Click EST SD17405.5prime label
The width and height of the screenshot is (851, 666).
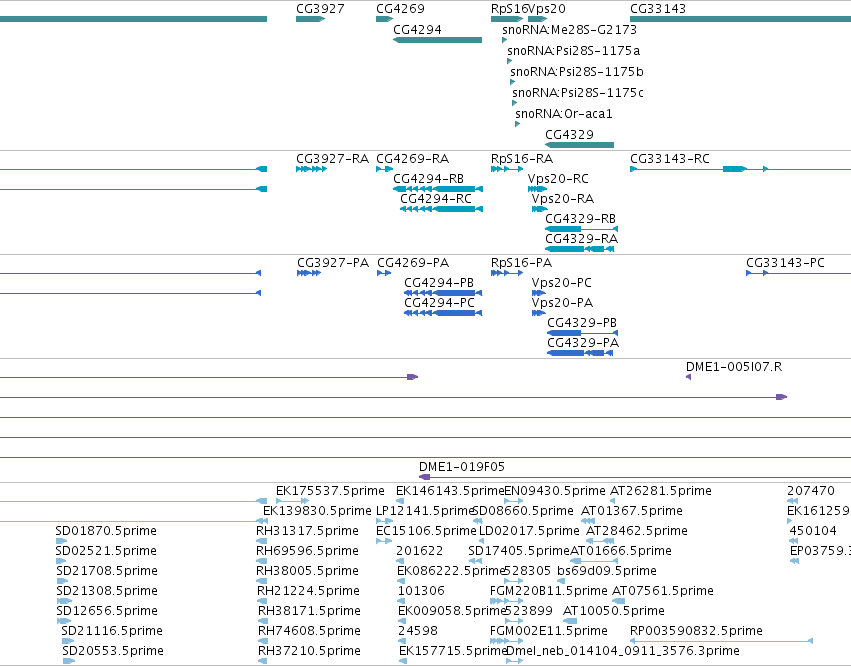519,551
